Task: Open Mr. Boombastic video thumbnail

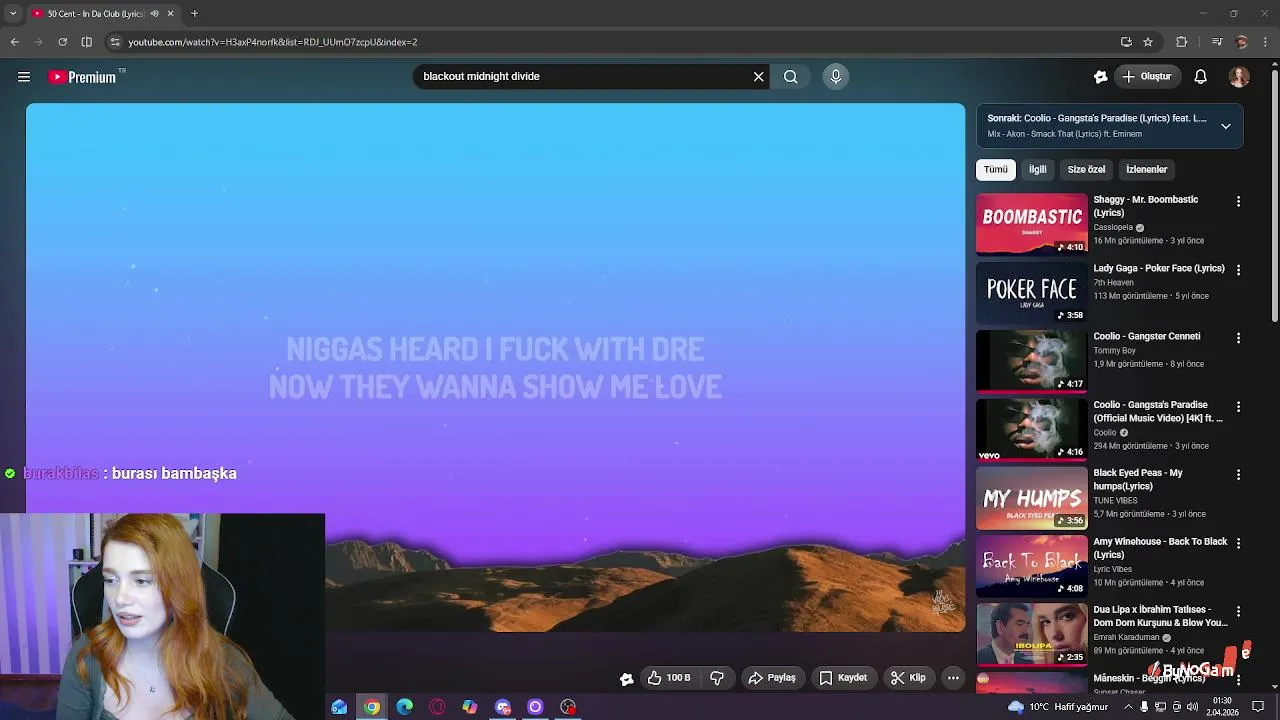Action: (1031, 224)
